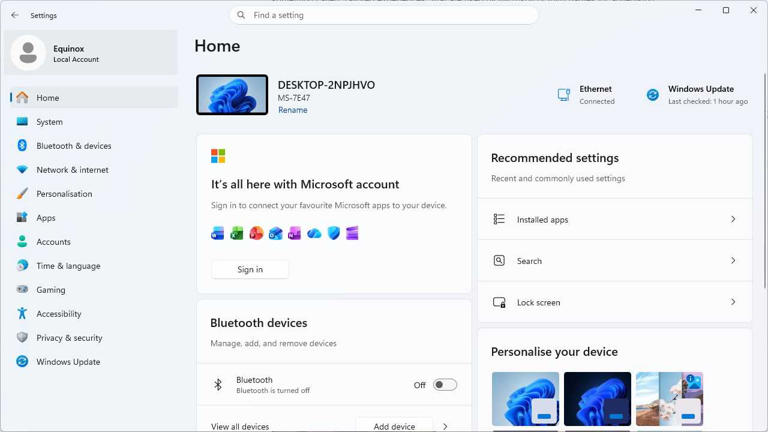Click the vertical scrollbar on right

click(765, 181)
